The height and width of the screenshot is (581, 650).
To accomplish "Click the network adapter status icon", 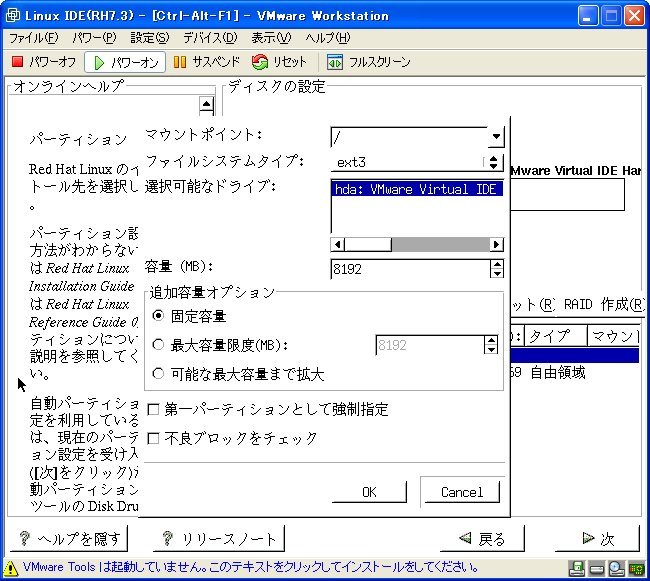I will coord(636,568).
